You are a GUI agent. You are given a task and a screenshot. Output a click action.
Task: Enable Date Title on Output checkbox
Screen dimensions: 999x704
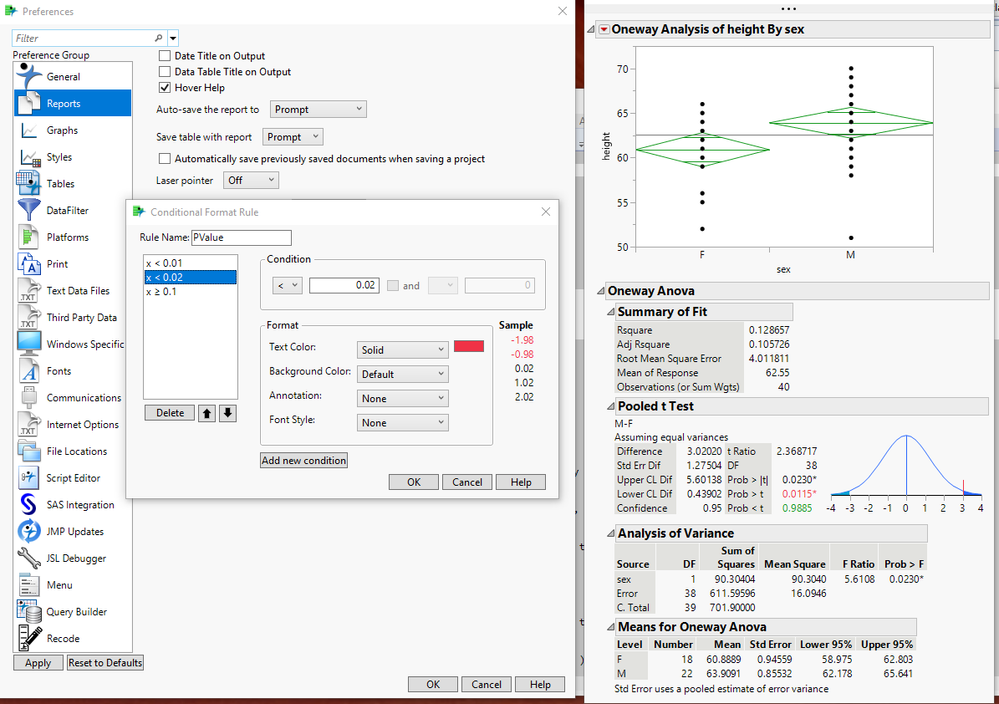165,56
